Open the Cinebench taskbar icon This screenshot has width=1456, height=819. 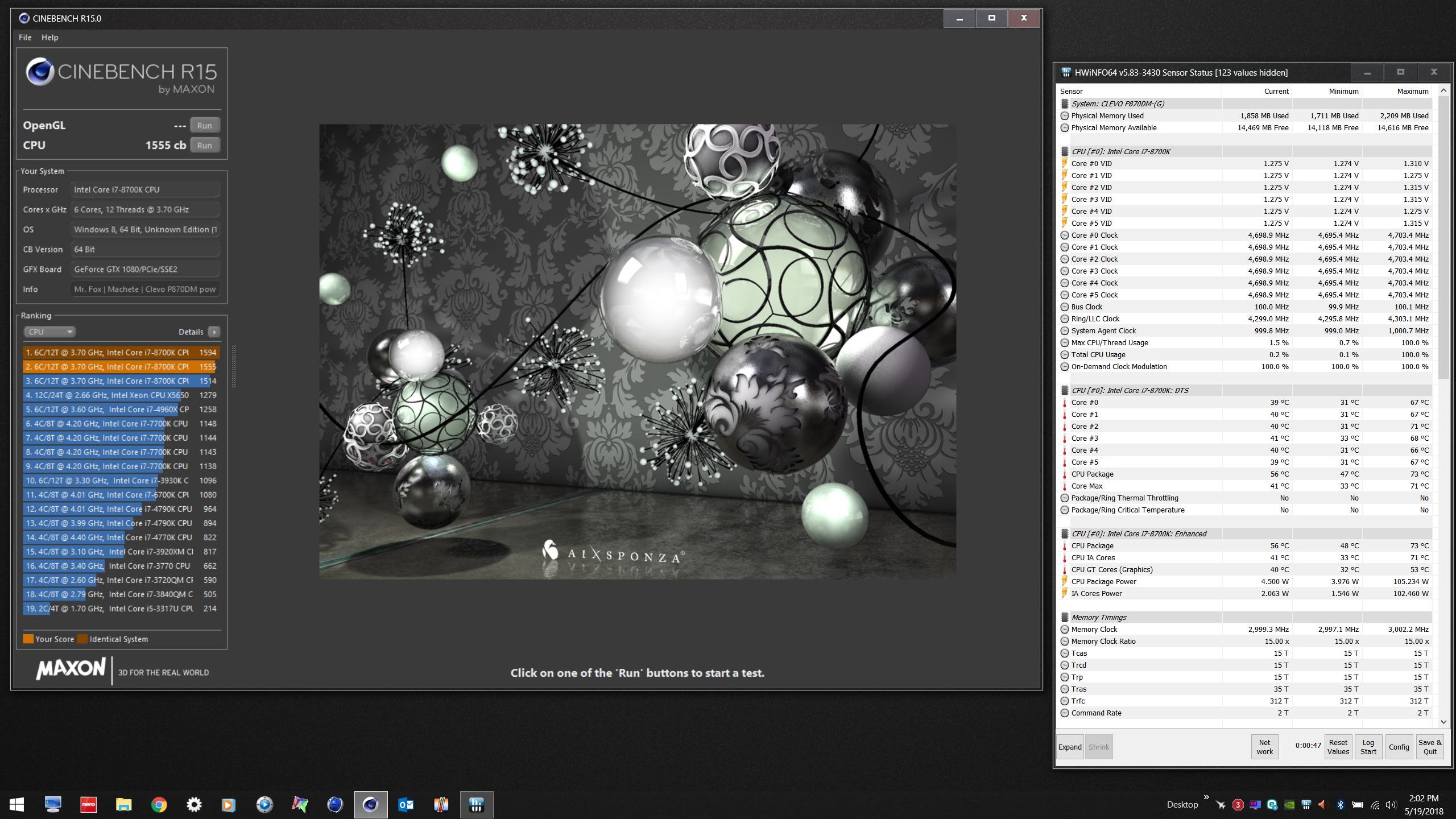tap(371, 804)
